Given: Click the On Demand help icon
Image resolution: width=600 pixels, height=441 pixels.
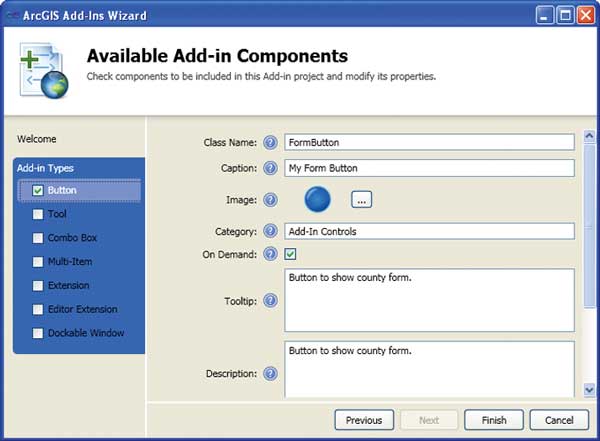Looking at the screenshot, I should pos(270,254).
